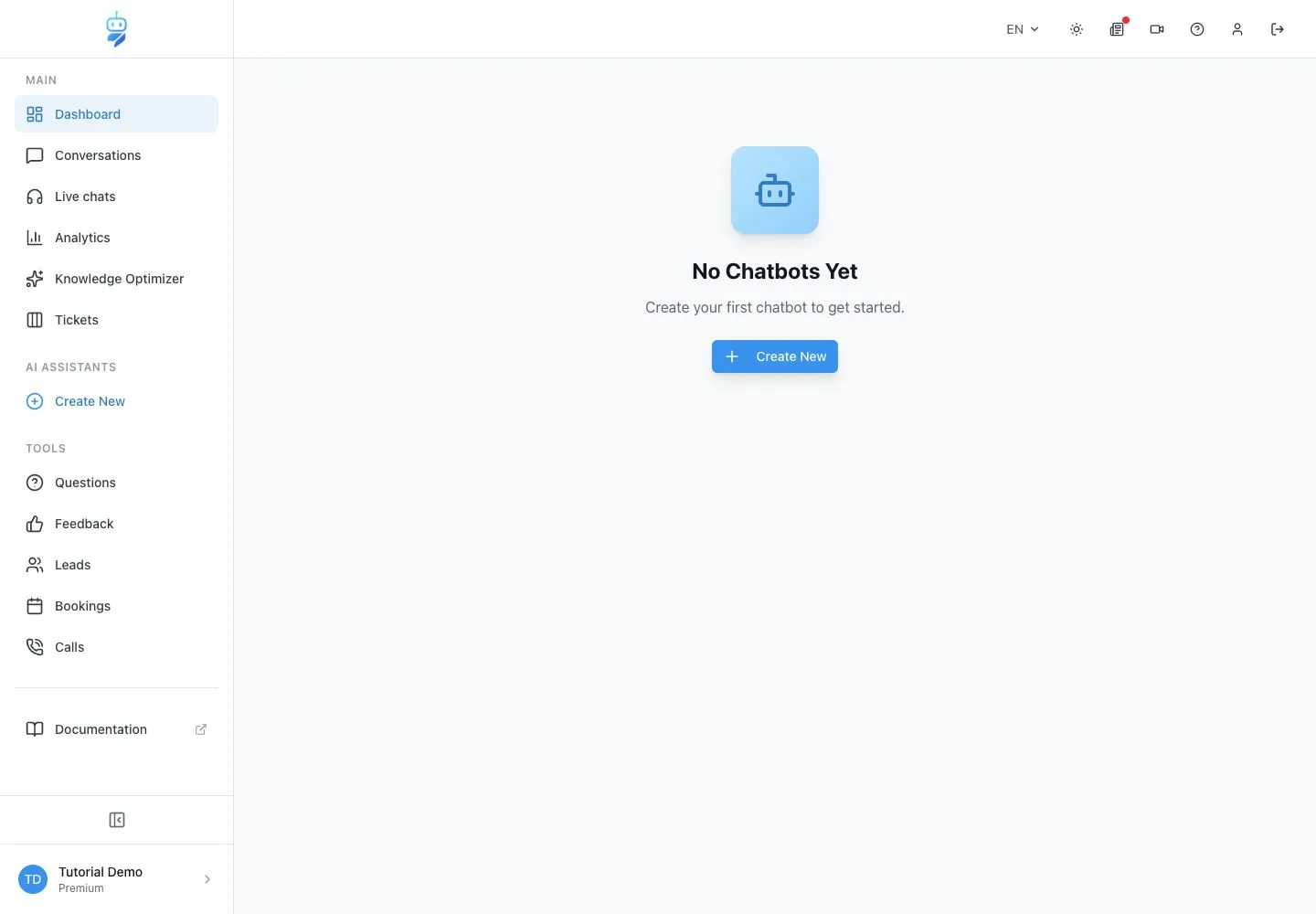Open the EN language dropdown
This screenshot has height=914, width=1316.
click(1023, 29)
